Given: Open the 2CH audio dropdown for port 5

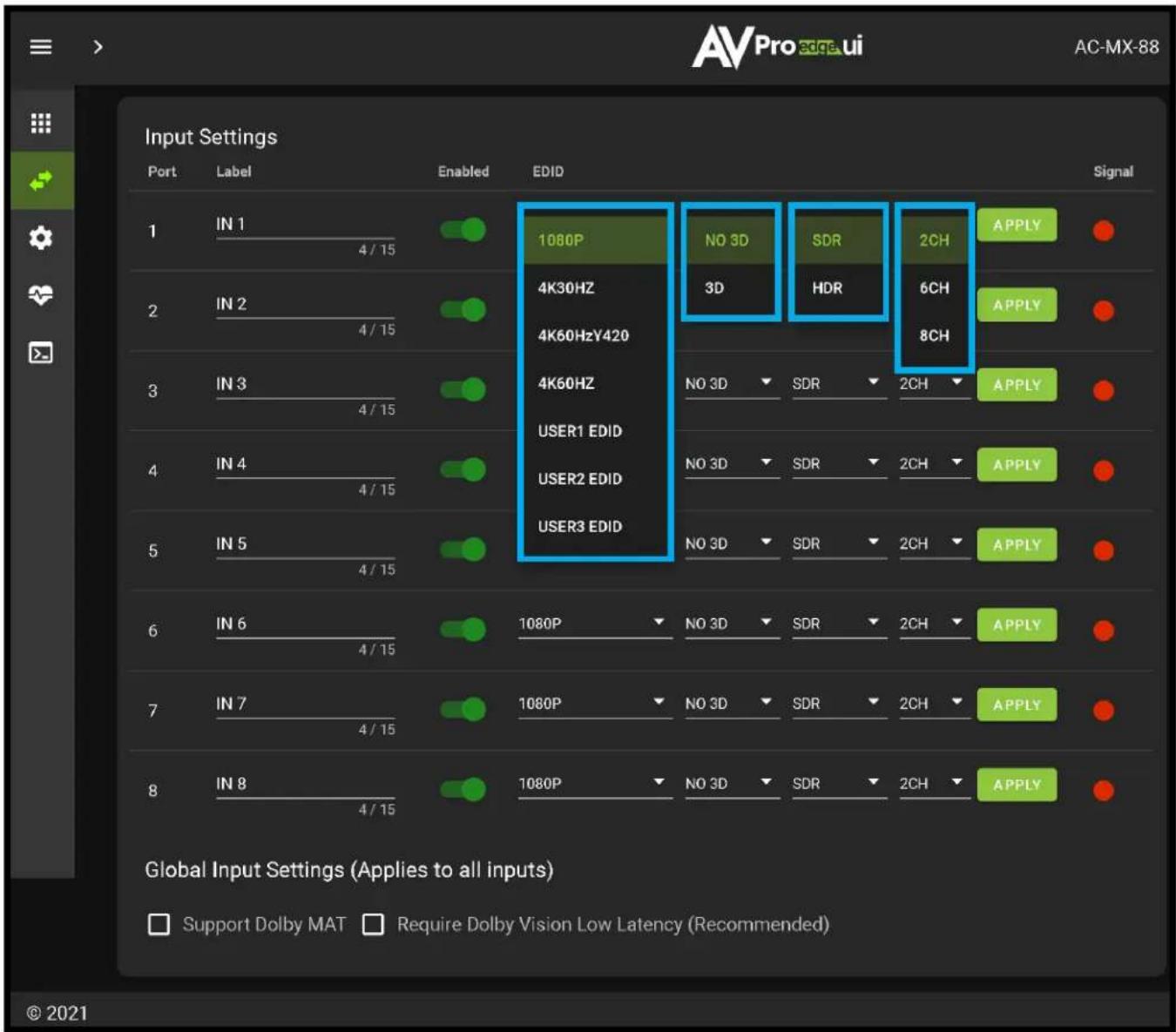Looking at the screenshot, I should coord(935,544).
